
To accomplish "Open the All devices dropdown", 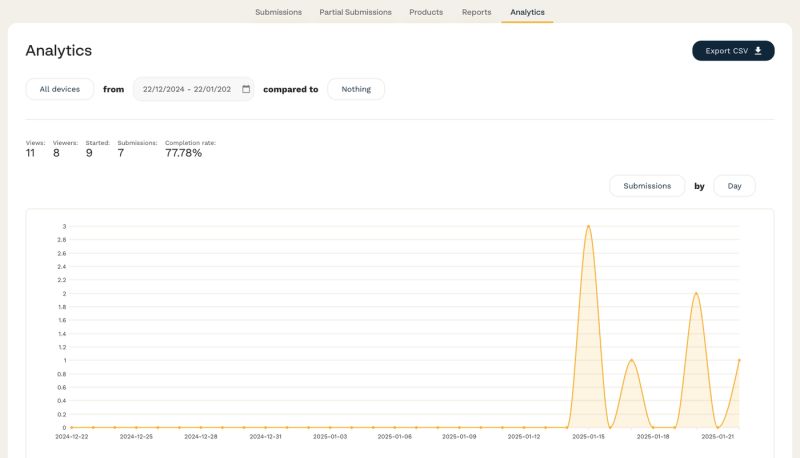I will (60, 89).
